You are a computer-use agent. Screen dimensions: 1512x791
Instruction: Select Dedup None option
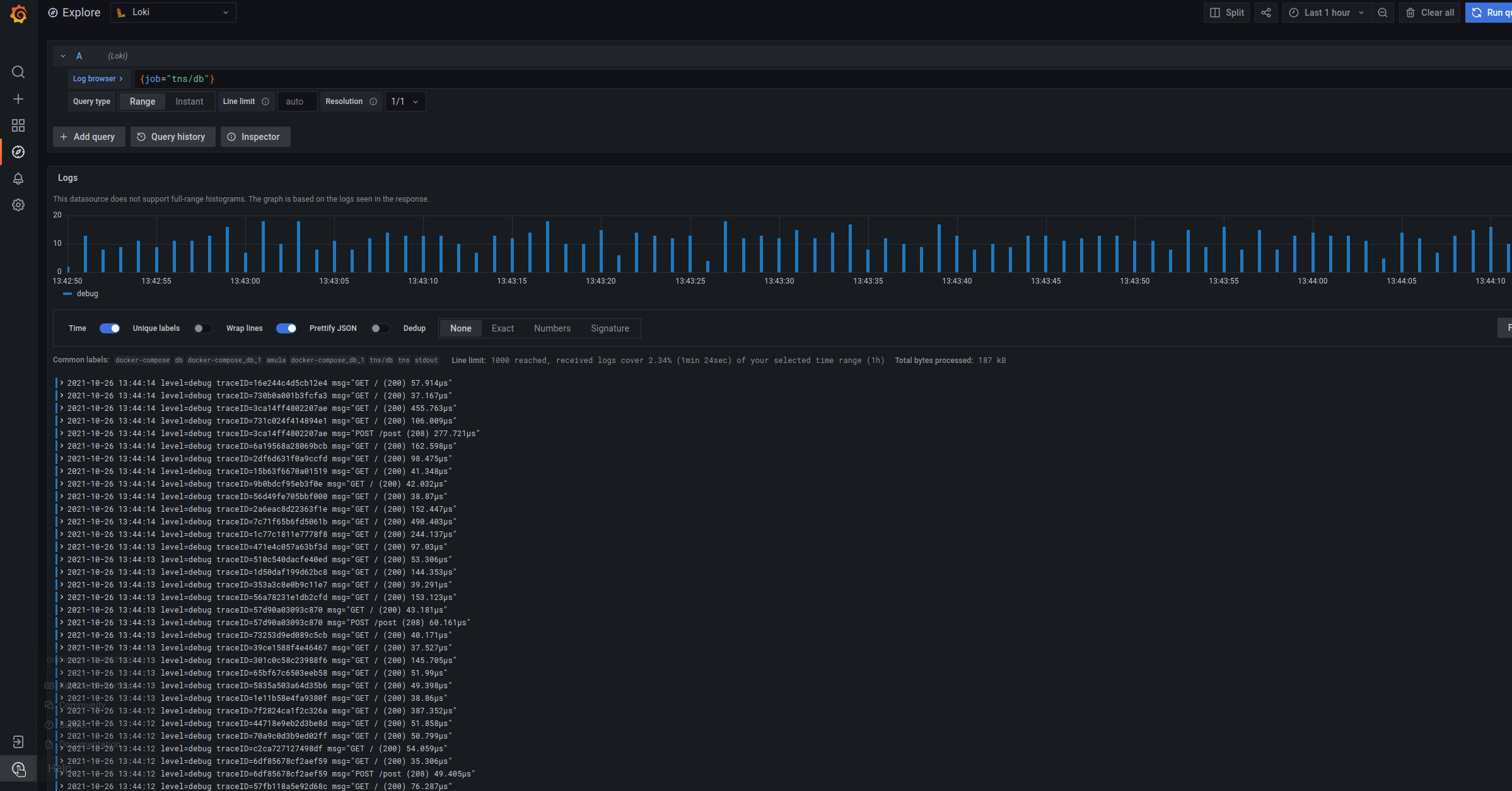coord(461,328)
